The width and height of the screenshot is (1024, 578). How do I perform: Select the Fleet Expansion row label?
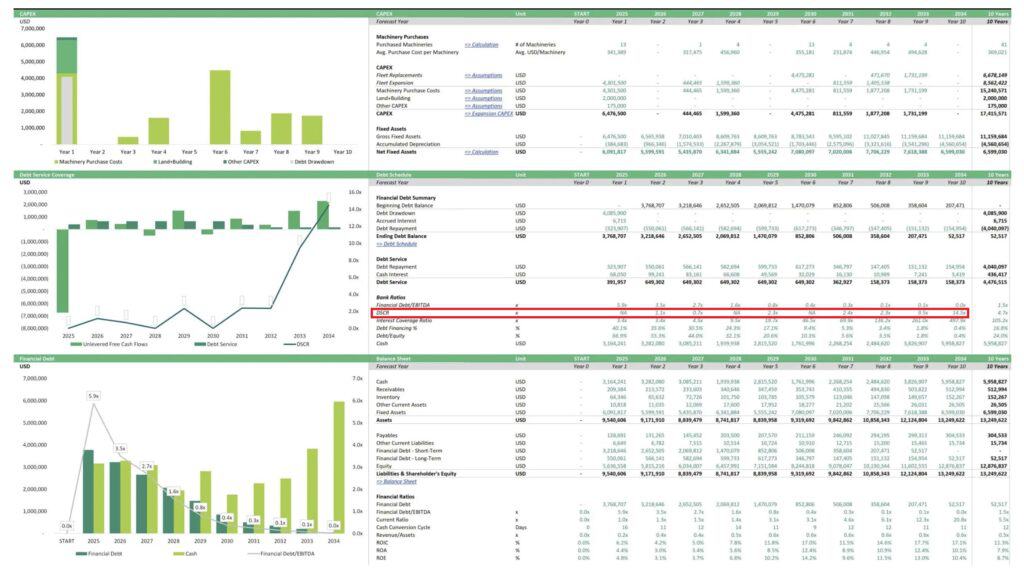(x=394, y=83)
